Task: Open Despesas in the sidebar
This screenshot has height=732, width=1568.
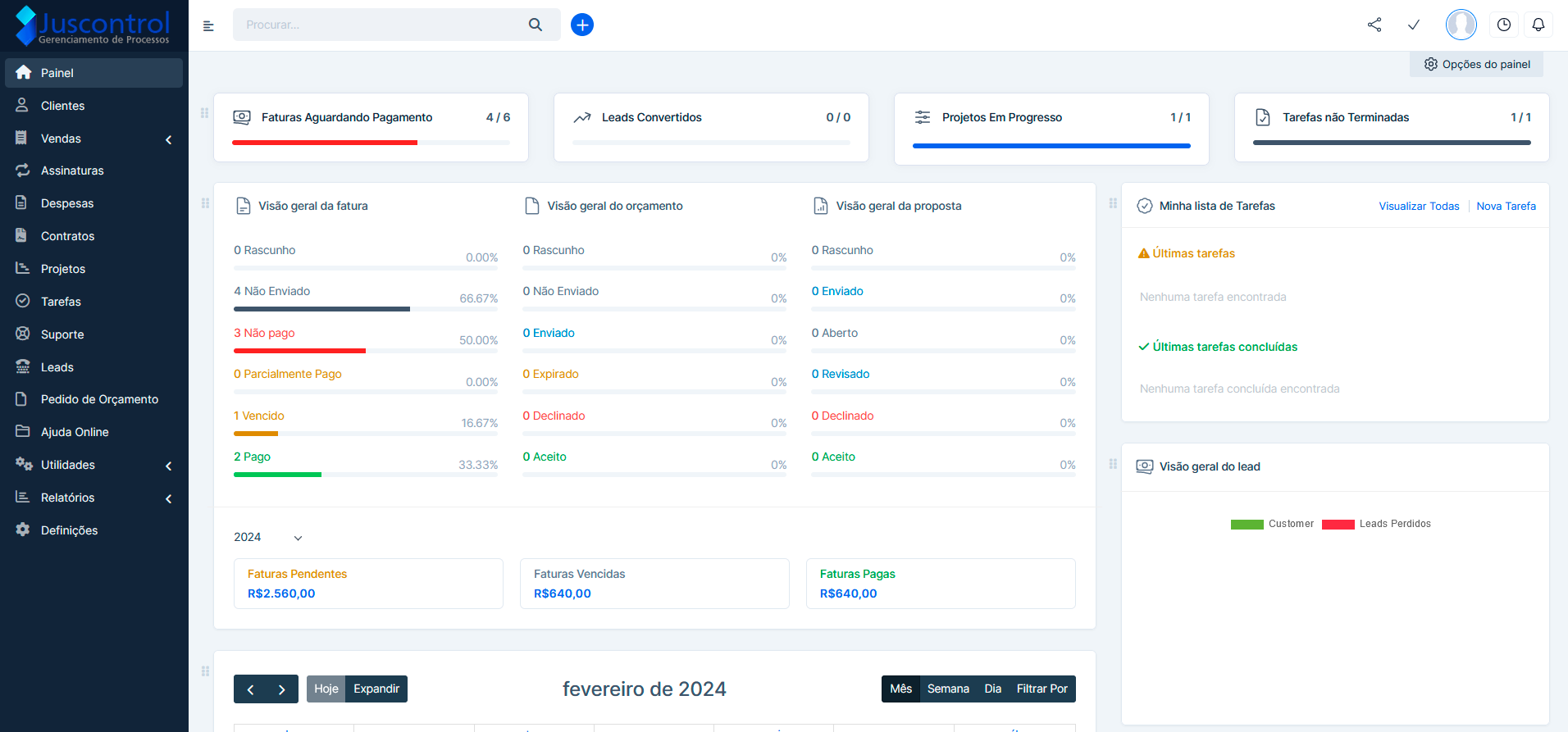Action: pos(94,203)
